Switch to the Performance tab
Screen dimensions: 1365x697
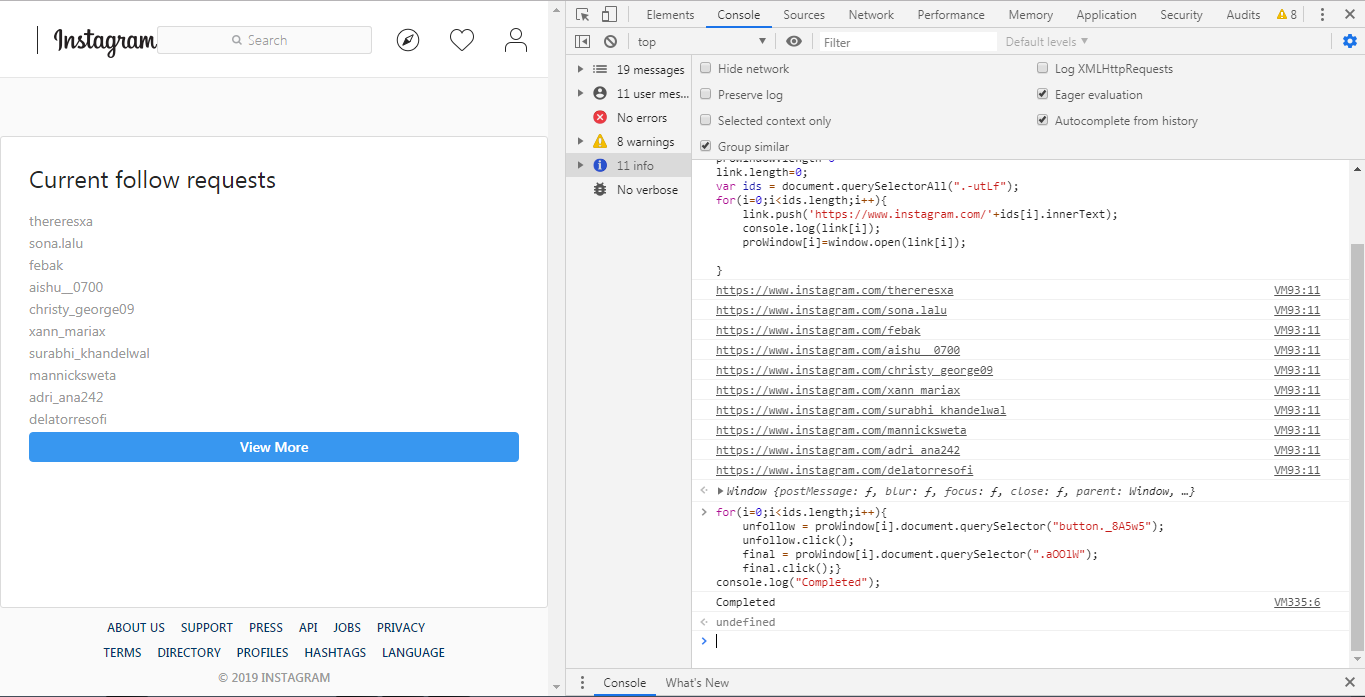pyautogui.click(x=951, y=15)
